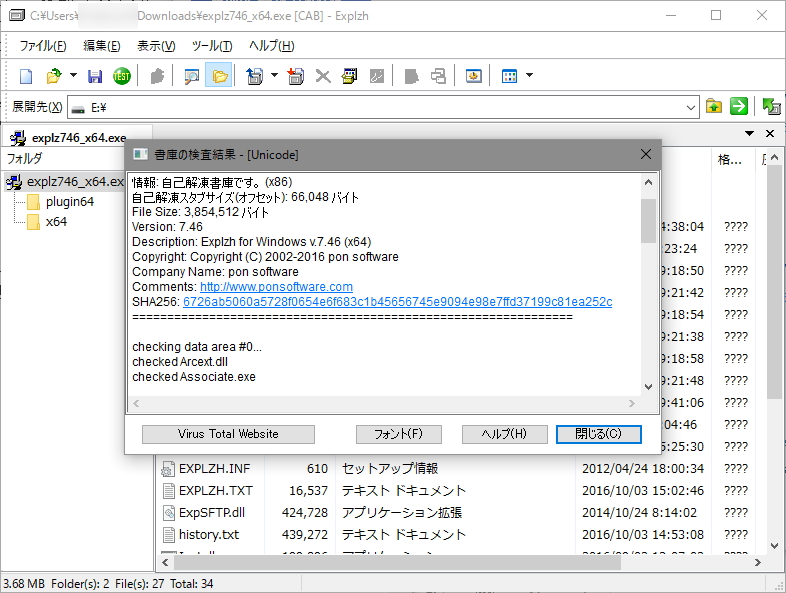Click dialog vertical scrollbar down arrow
The width and height of the screenshot is (786, 593).
pos(648,387)
